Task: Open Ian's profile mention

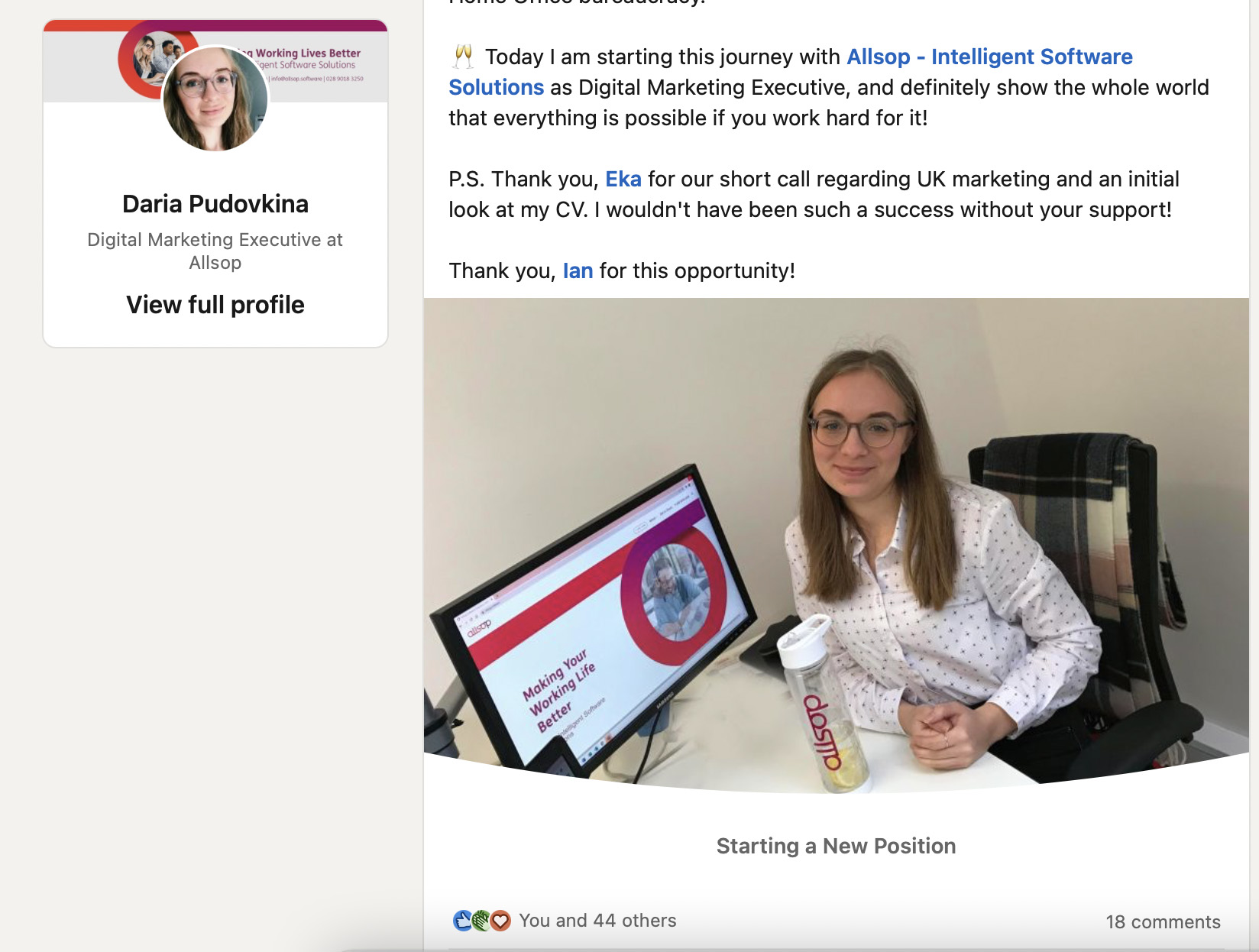Action: (x=578, y=270)
